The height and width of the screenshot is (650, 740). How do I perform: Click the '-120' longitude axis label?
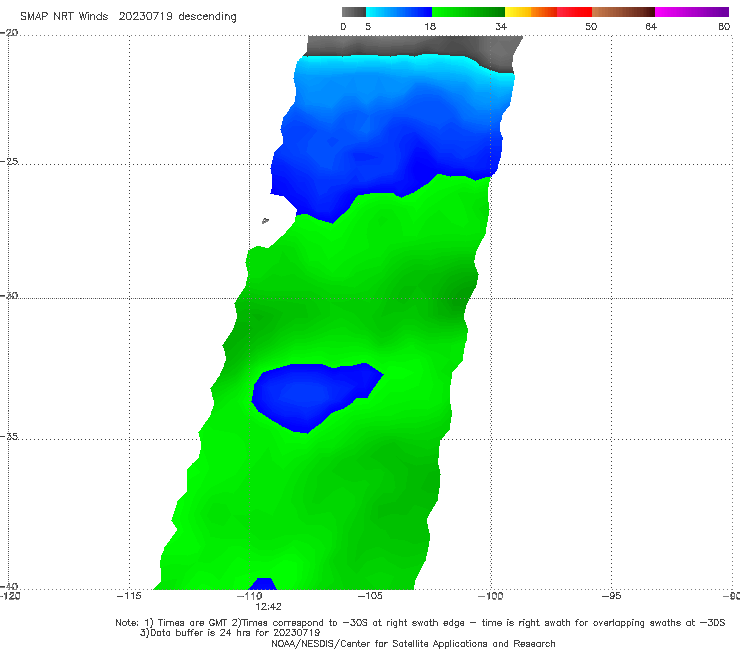click(x=10, y=596)
